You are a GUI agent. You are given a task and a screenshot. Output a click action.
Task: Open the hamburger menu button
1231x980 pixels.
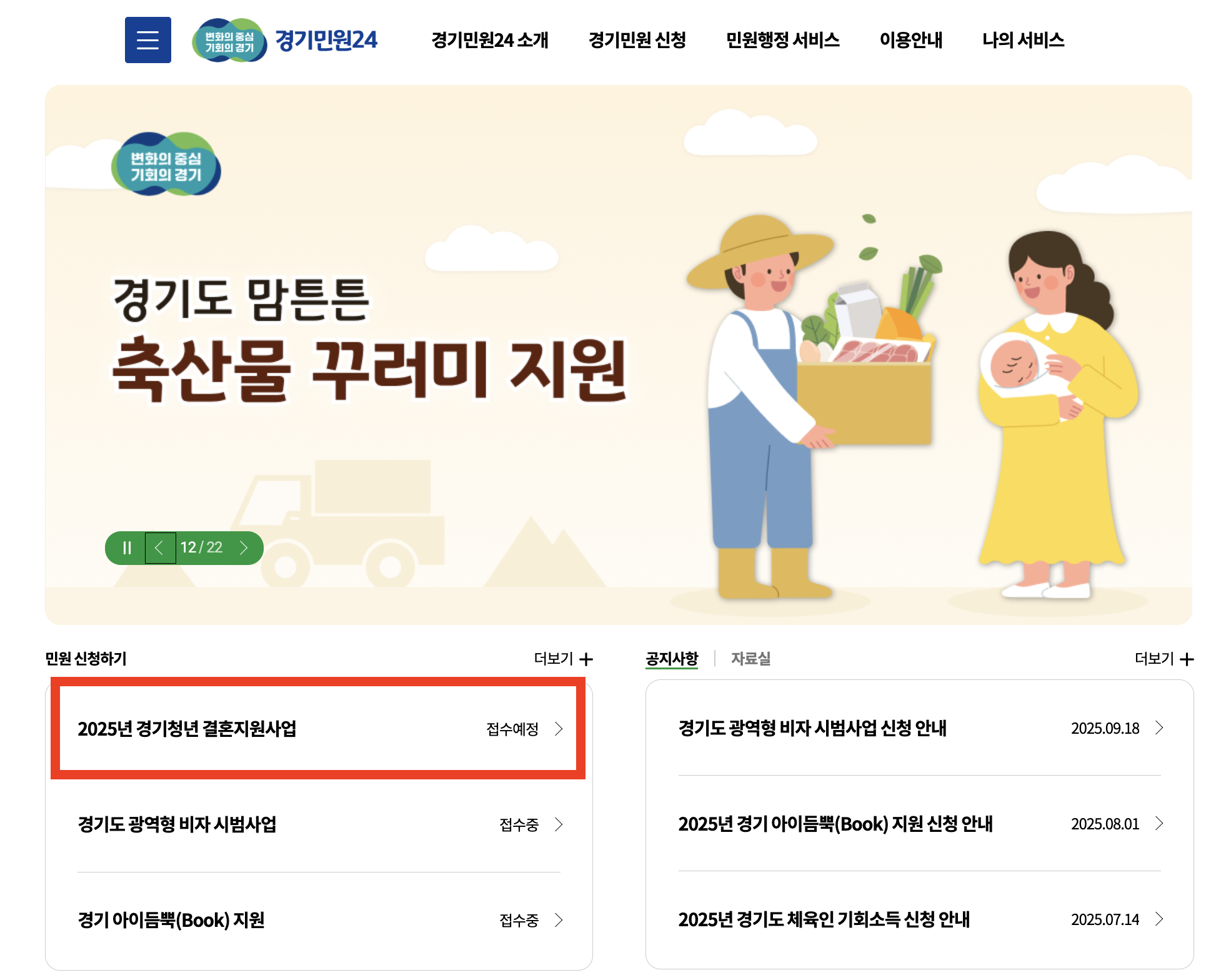pyautogui.click(x=147, y=40)
